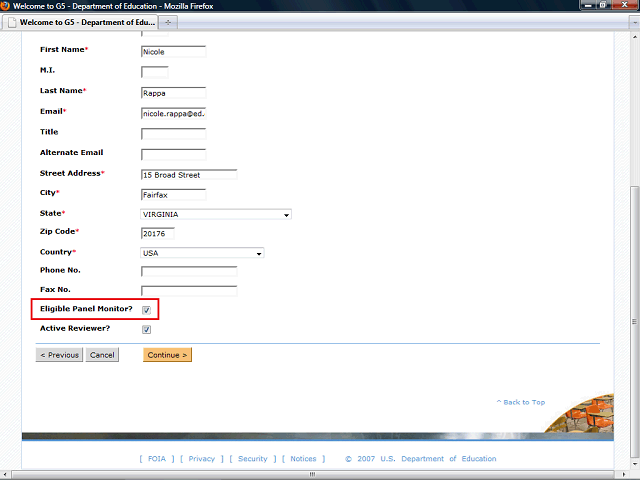Close the Firefox window
The height and width of the screenshot is (480, 640).
pyautogui.click(x=624, y=5)
